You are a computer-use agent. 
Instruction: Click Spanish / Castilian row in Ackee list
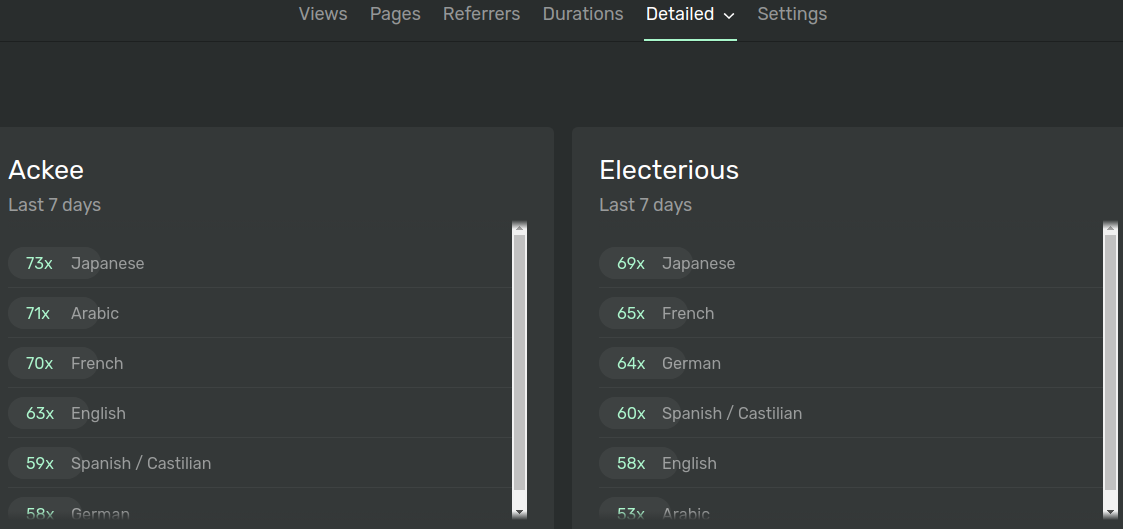260,463
